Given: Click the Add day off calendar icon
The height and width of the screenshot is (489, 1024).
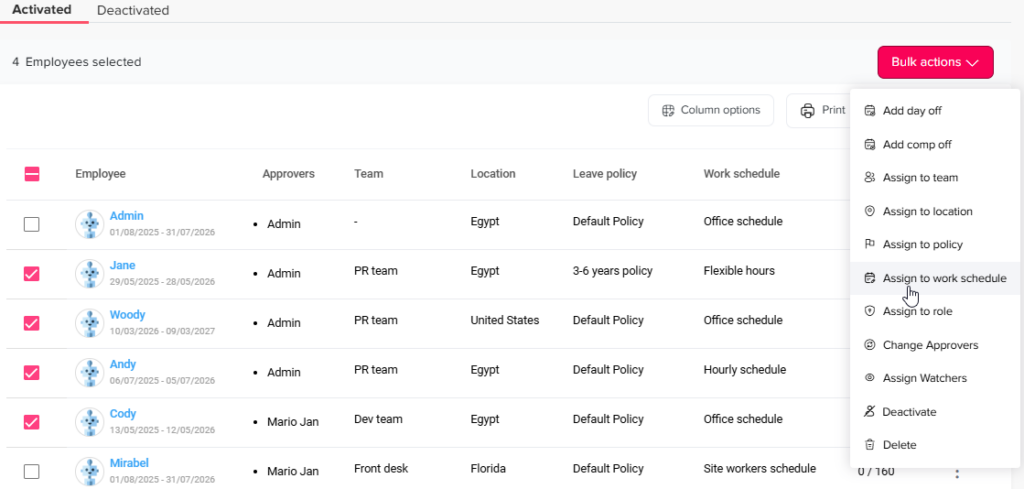Looking at the screenshot, I should pos(869,111).
